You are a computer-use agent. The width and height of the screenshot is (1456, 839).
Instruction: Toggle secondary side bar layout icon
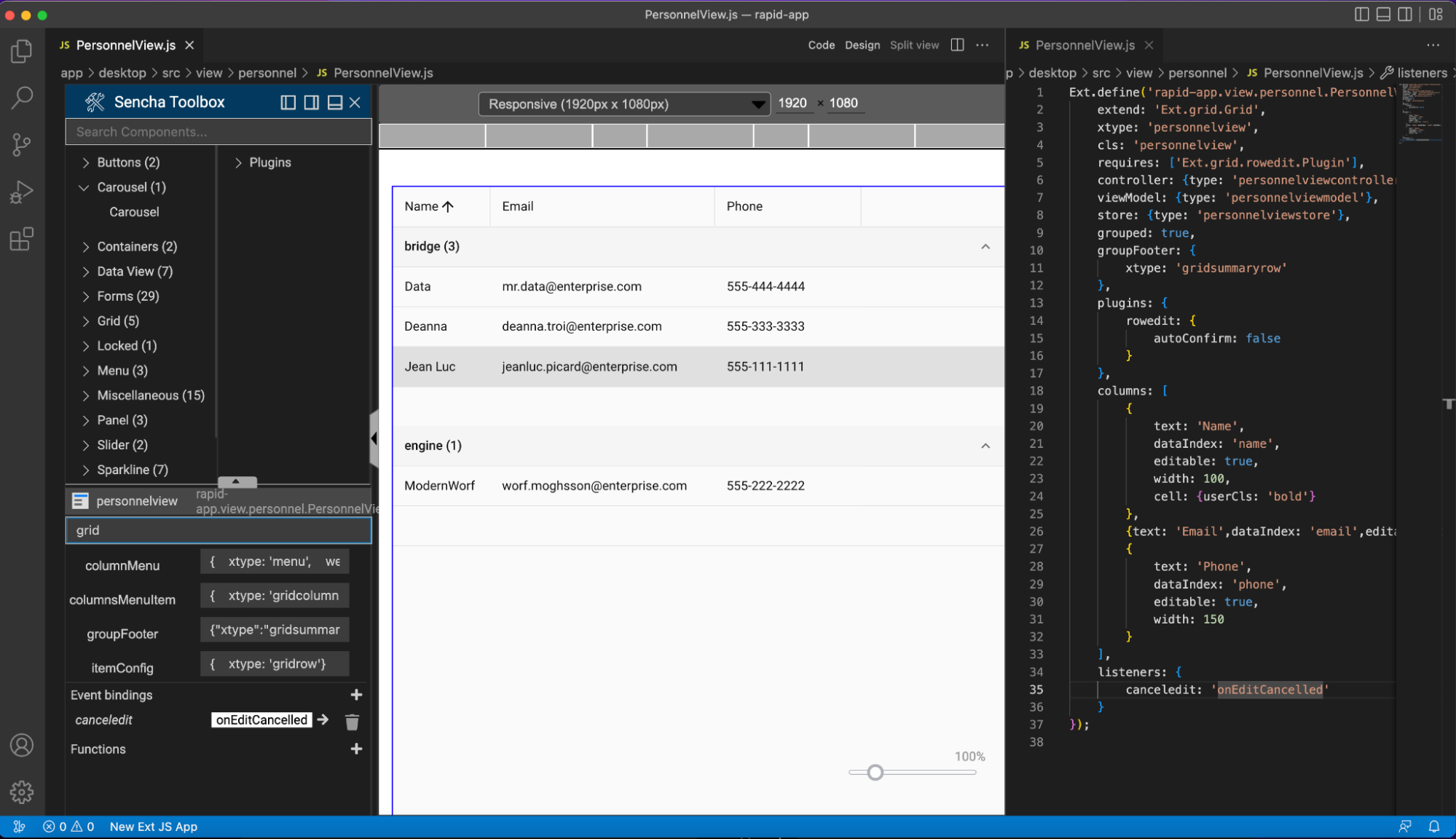coord(1405,15)
